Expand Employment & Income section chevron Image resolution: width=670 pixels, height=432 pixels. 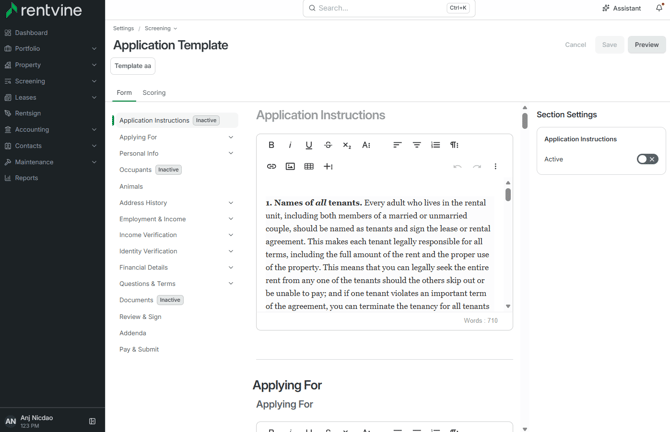(x=231, y=219)
